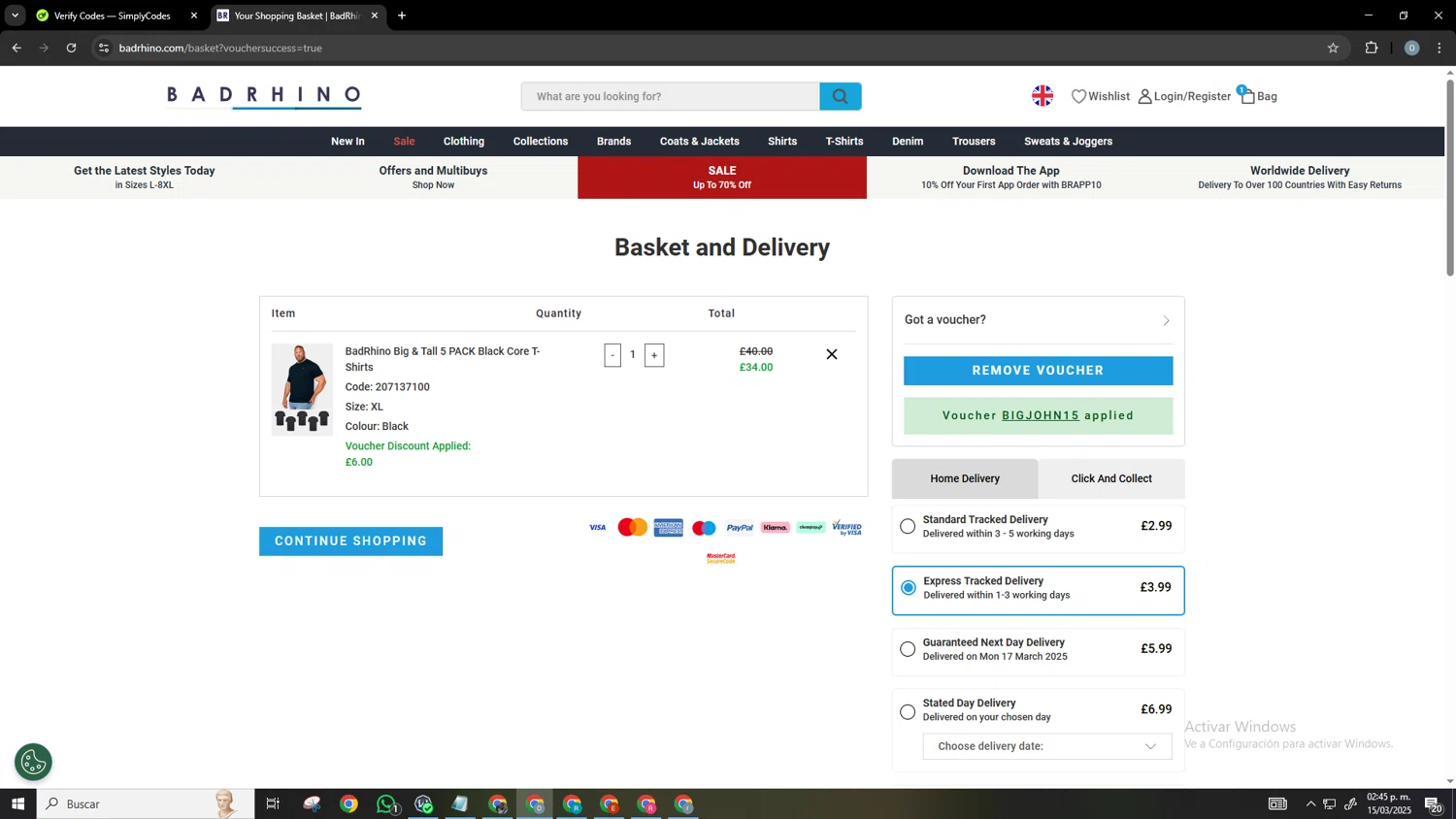The image size is (1456, 819).
Task: Open the Choose delivery date dropdown
Action: pos(1047,746)
